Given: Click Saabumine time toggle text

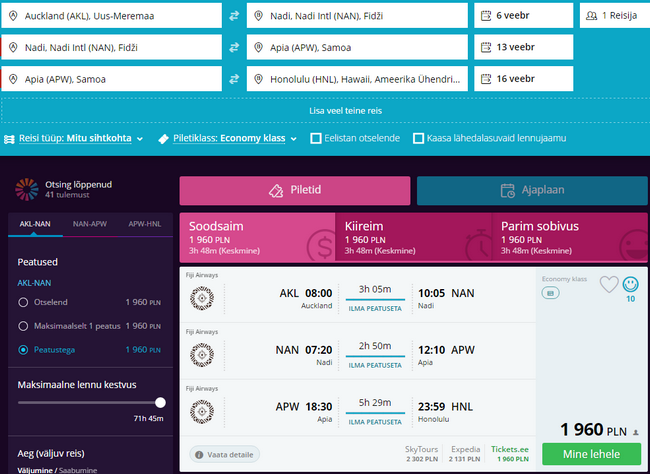Looking at the screenshot, I should coord(78,470).
